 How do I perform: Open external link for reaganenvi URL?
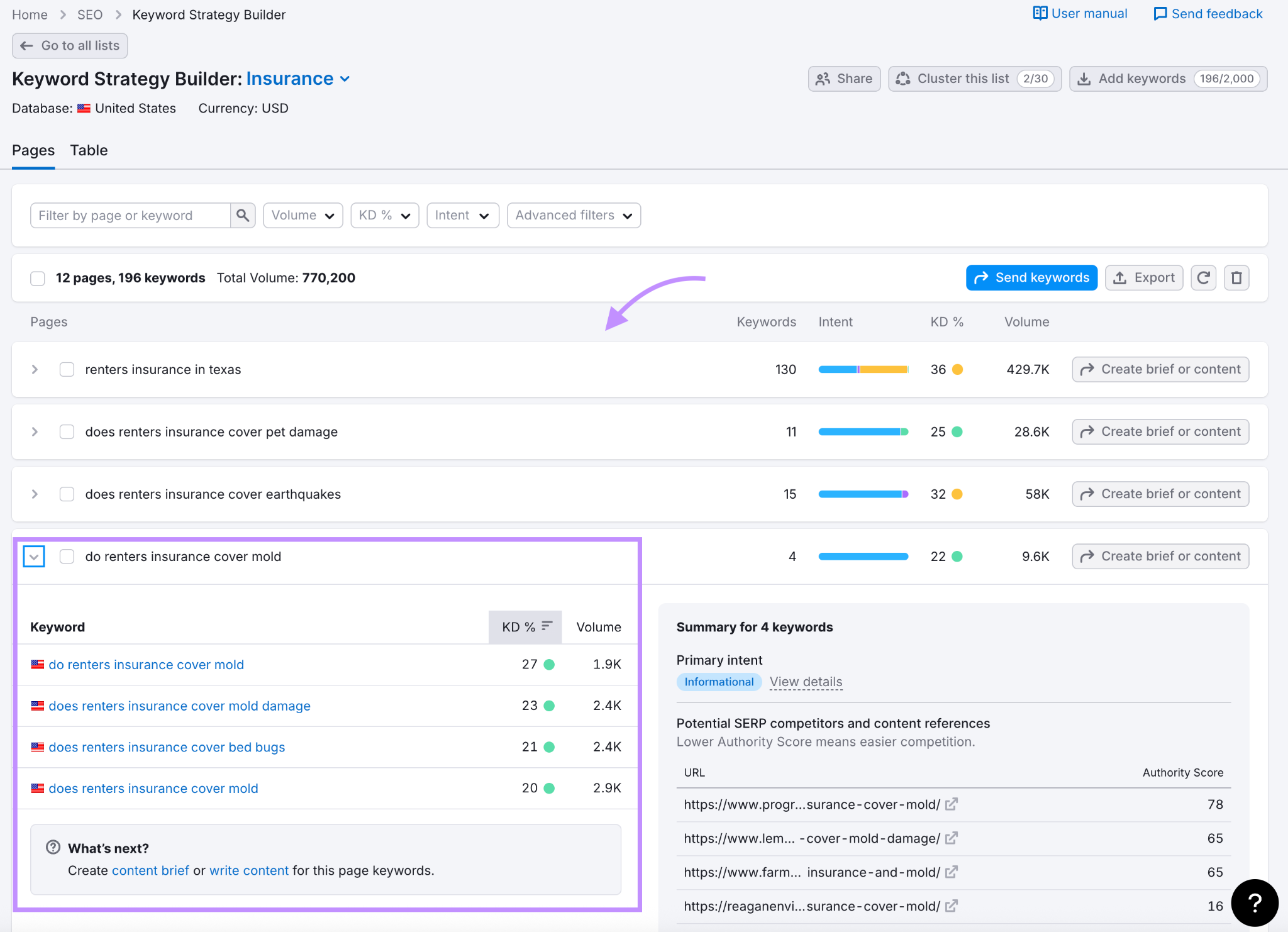951,906
